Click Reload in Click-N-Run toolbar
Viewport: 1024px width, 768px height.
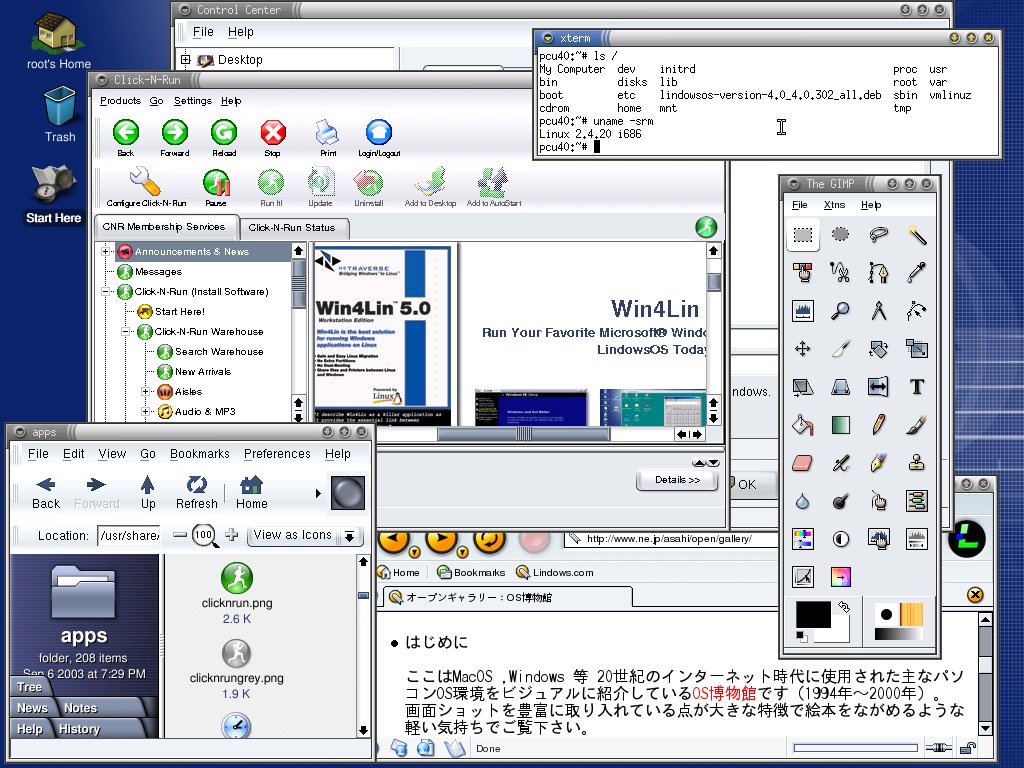[223, 138]
